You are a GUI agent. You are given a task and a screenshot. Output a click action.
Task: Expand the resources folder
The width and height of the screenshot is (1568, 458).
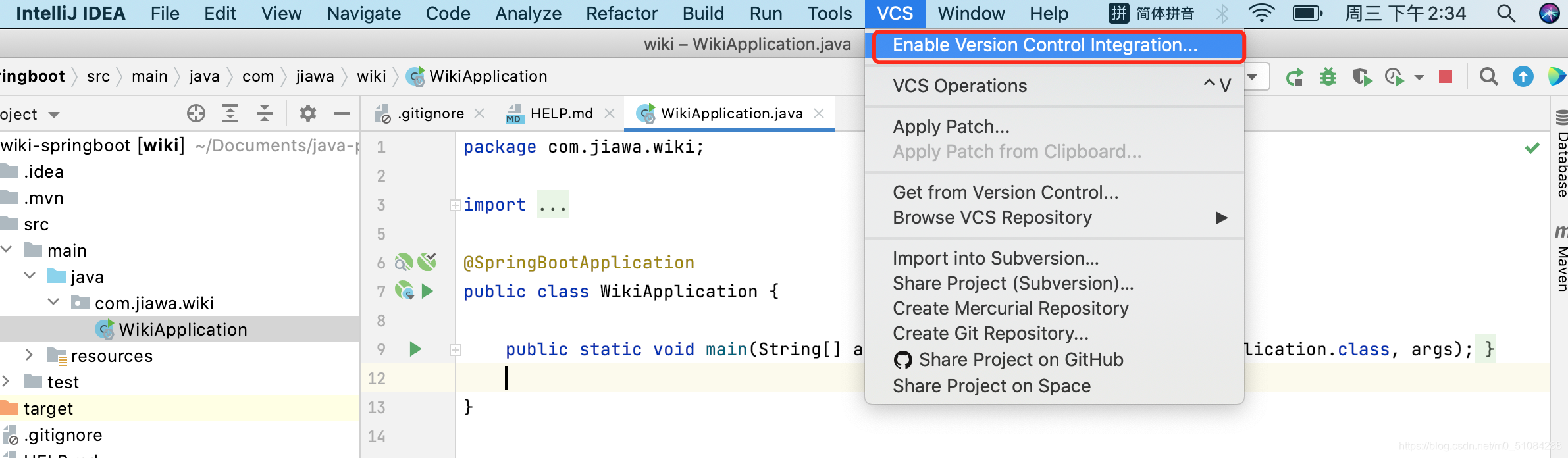(29, 355)
